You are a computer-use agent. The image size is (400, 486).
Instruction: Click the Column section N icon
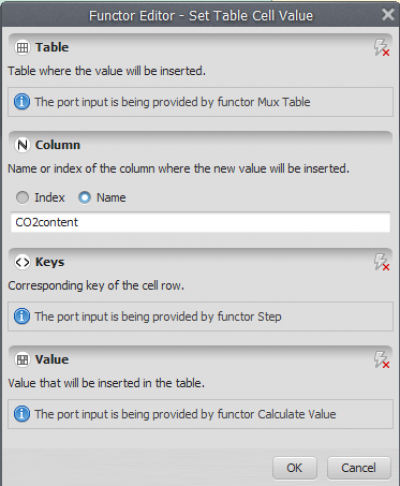coord(22,145)
